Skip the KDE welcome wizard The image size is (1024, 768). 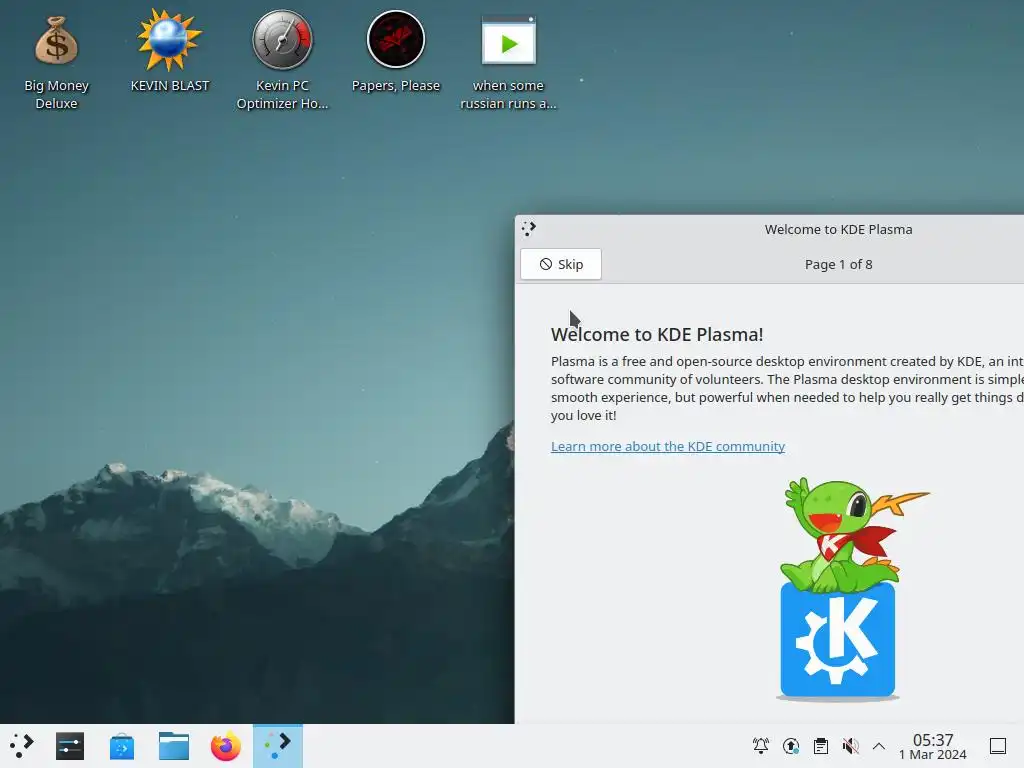pyautogui.click(x=561, y=264)
